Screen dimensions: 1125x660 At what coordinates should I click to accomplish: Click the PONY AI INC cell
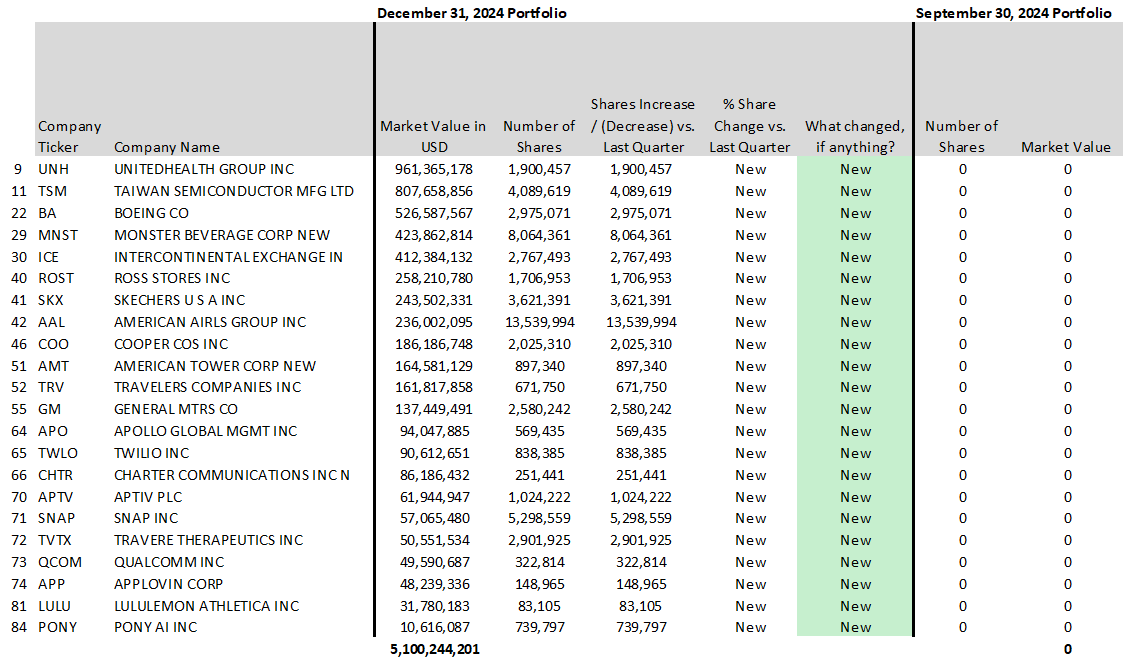(155, 627)
